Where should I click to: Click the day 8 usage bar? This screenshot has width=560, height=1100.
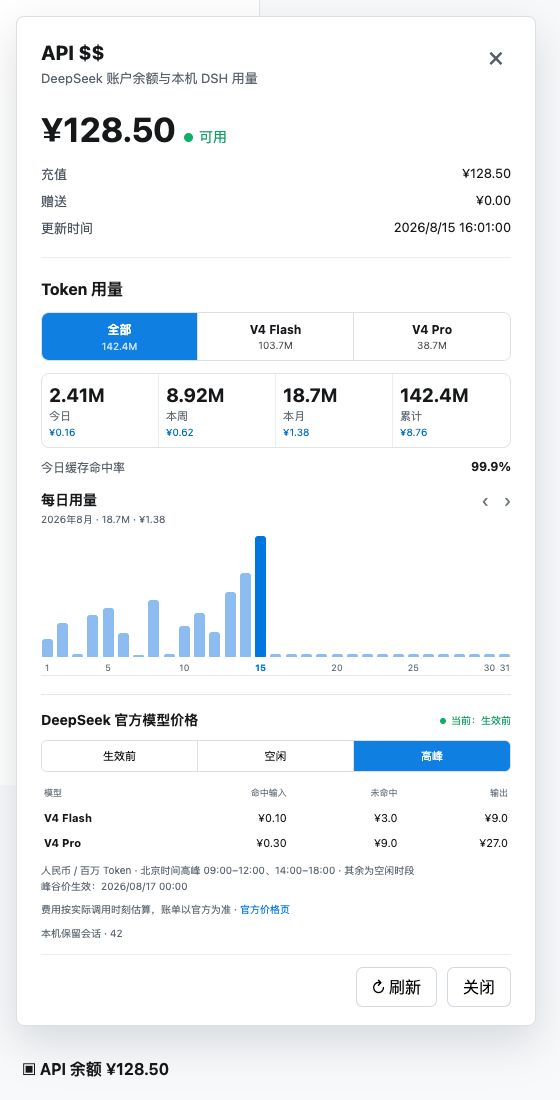[x=154, y=629]
